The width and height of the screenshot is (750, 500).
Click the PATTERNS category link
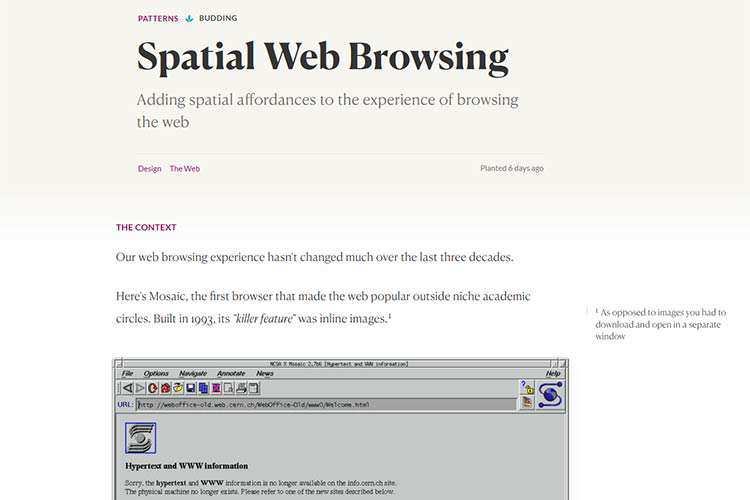coord(158,18)
